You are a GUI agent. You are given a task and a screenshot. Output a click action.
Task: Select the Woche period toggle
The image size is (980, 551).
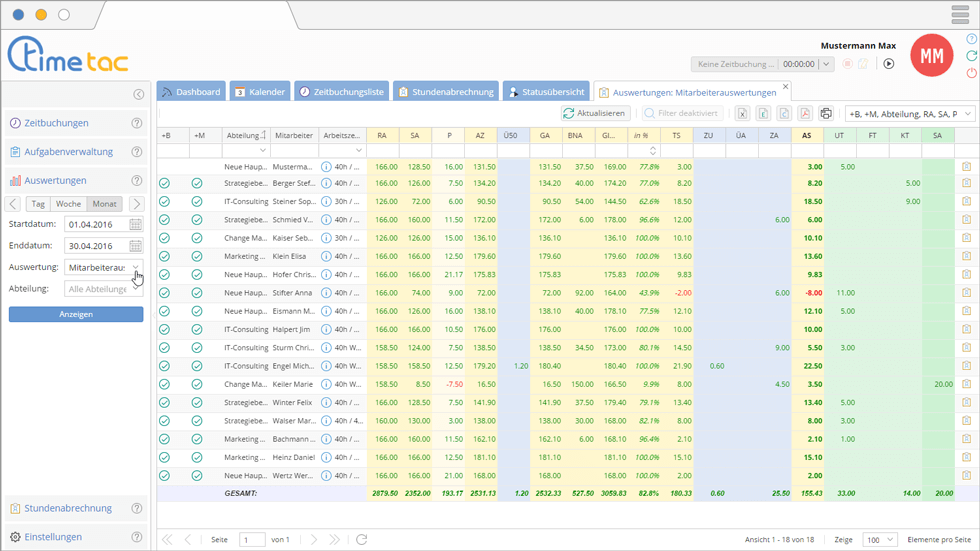69,204
